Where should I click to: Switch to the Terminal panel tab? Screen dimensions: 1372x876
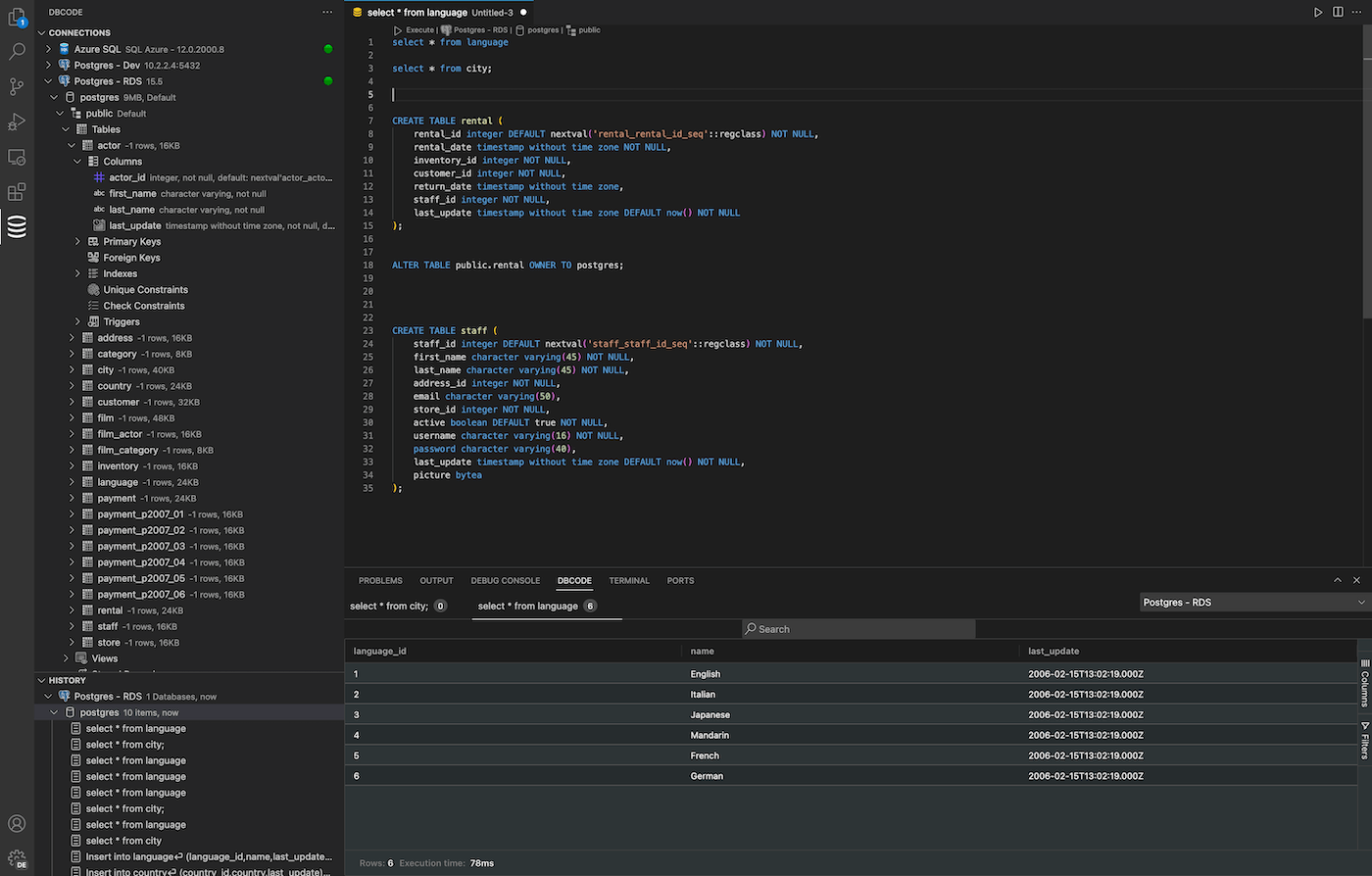(x=628, y=581)
